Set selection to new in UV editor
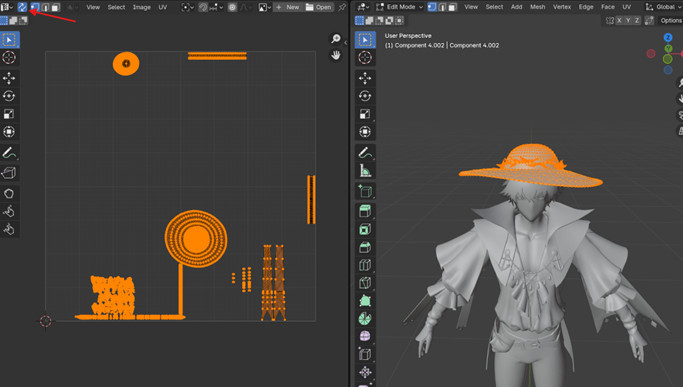683x387 pixels. [4, 20]
